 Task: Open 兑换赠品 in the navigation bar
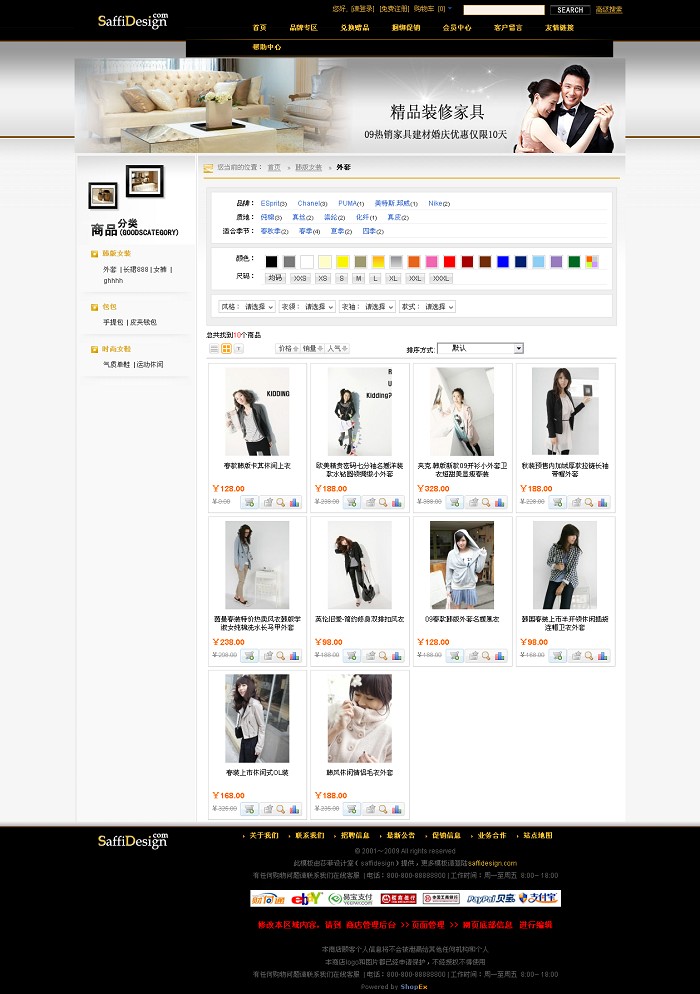tap(354, 28)
